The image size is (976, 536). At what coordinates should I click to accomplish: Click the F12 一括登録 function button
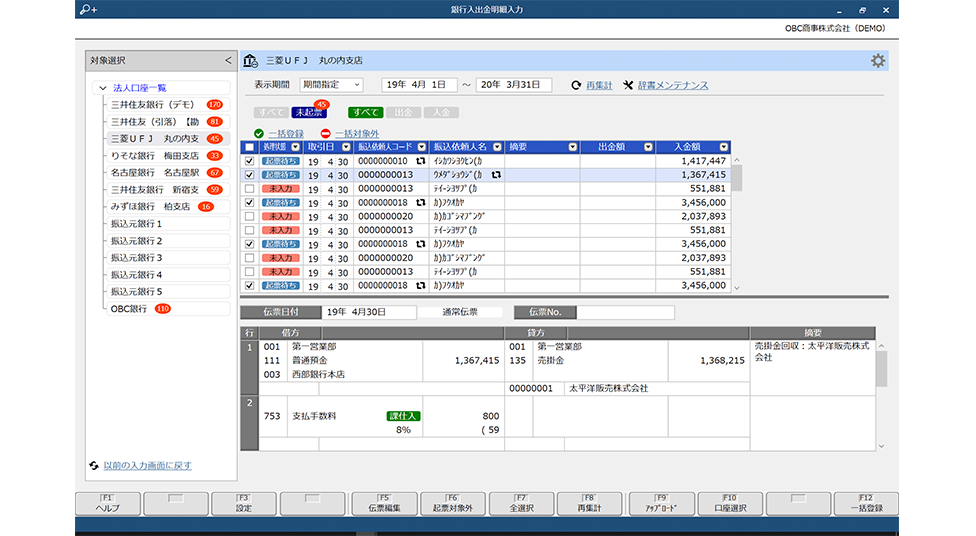click(866, 503)
